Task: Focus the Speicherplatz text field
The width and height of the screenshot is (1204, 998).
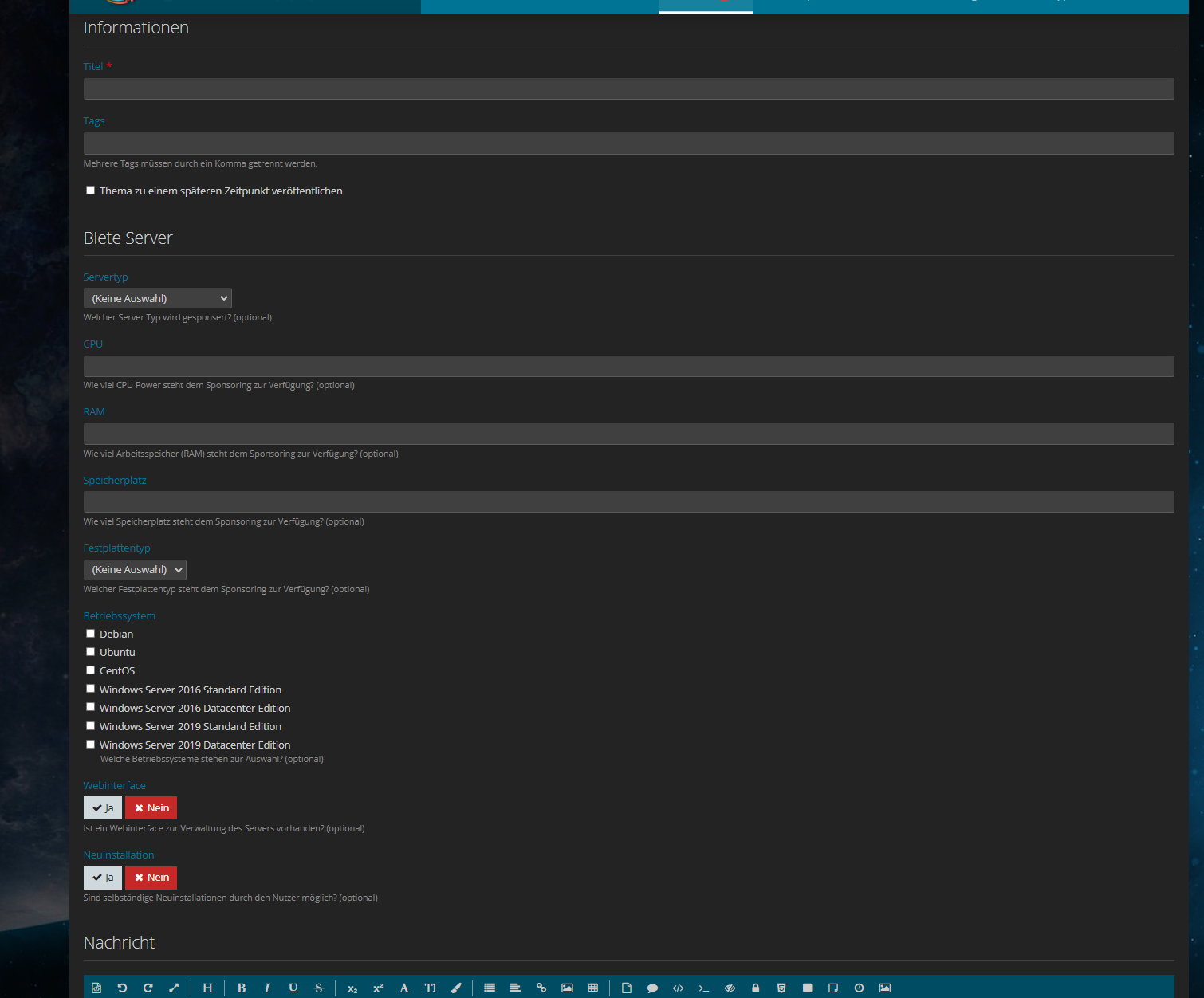Action: tap(628, 501)
